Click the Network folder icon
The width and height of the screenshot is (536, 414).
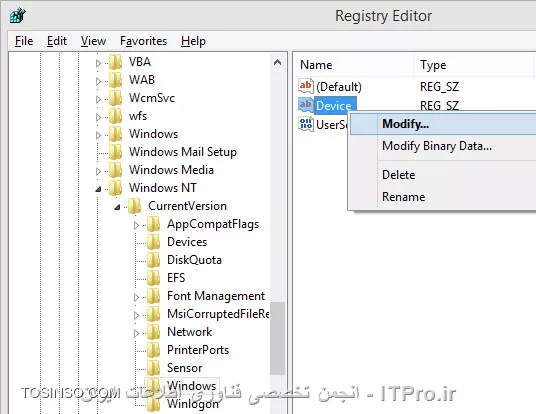pyautogui.click(x=153, y=332)
